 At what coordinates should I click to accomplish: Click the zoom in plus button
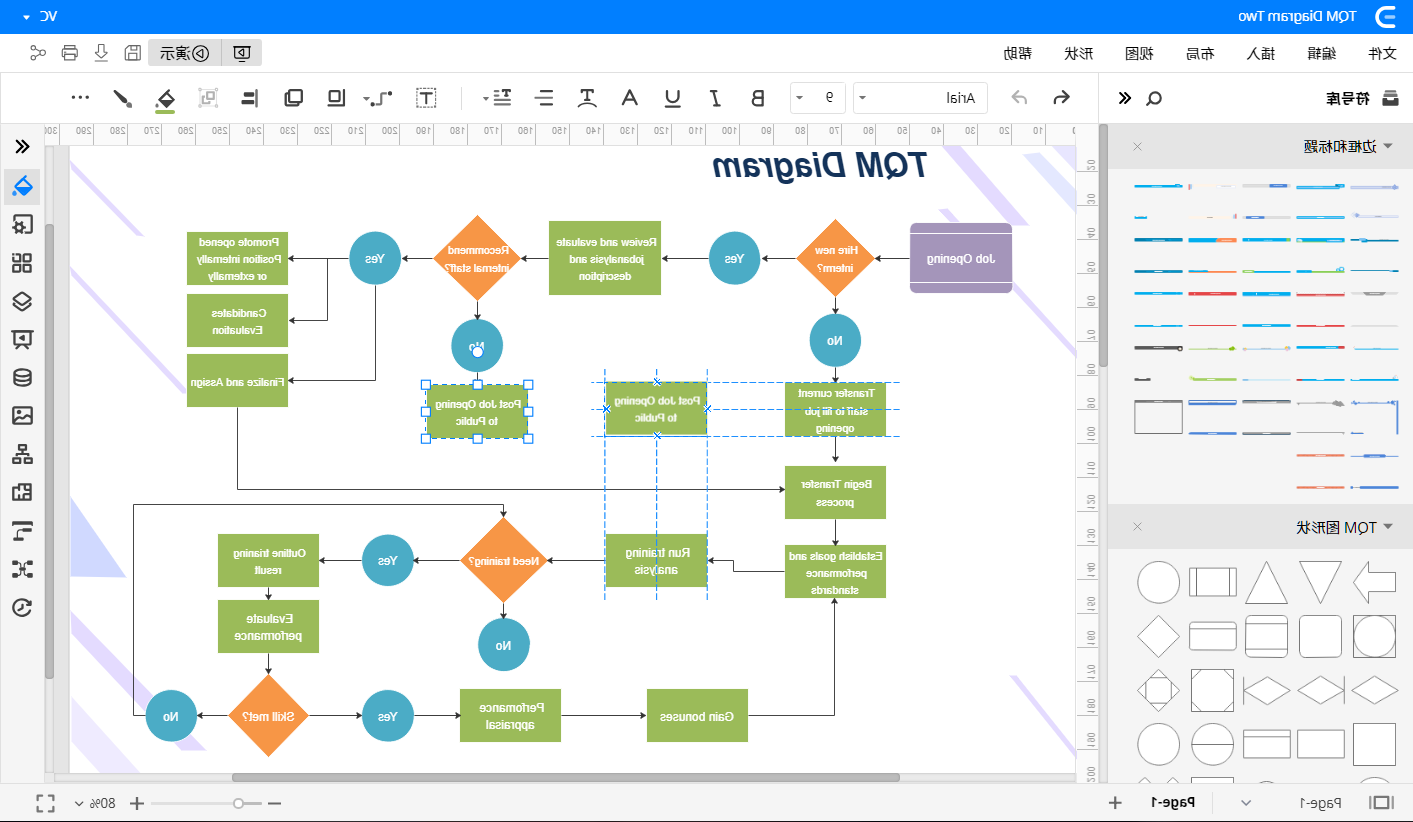pos(137,803)
